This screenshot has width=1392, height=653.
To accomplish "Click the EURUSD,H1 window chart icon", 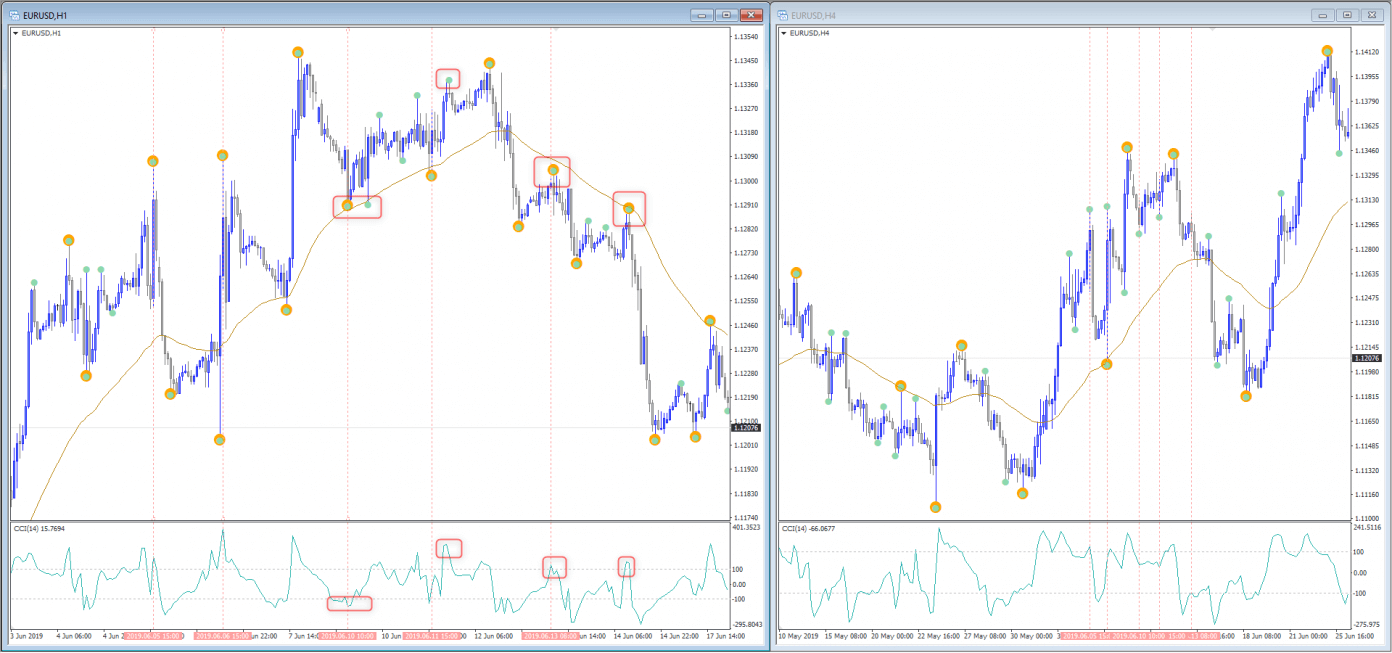I will click(x=14, y=15).
